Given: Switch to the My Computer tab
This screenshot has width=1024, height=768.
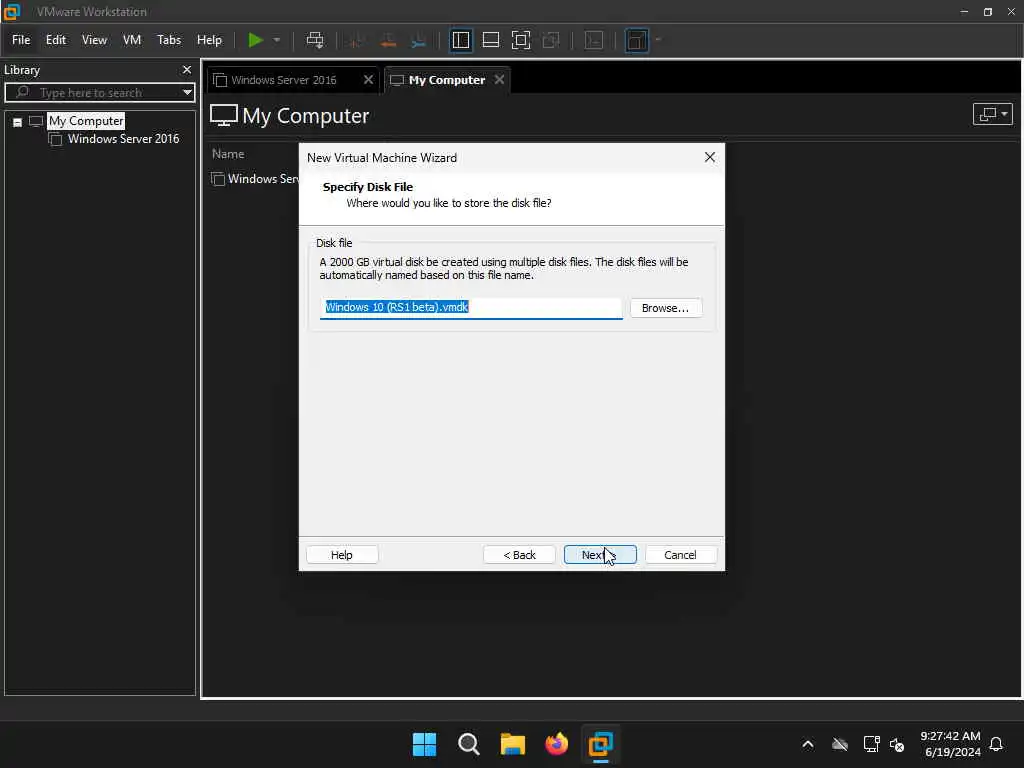Looking at the screenshot, I should (x=447, y=80).
